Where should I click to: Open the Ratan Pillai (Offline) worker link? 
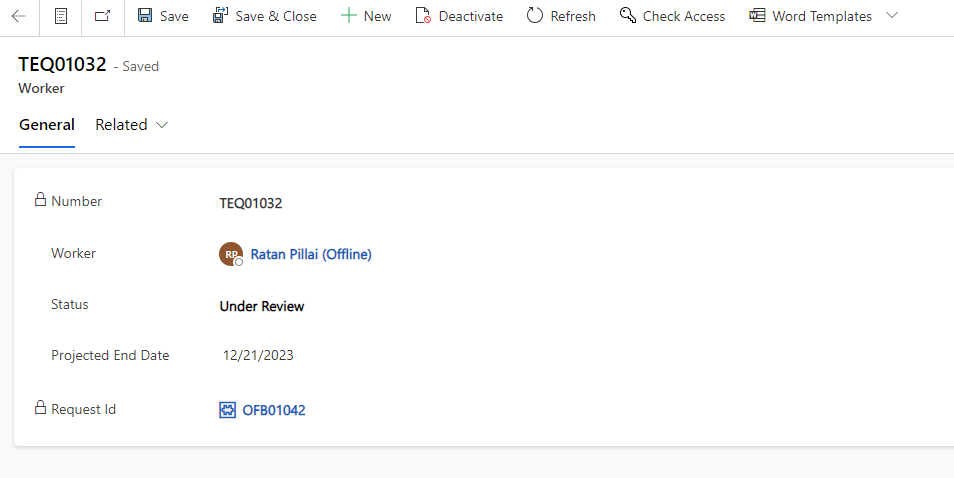click(x=311, y=254)
